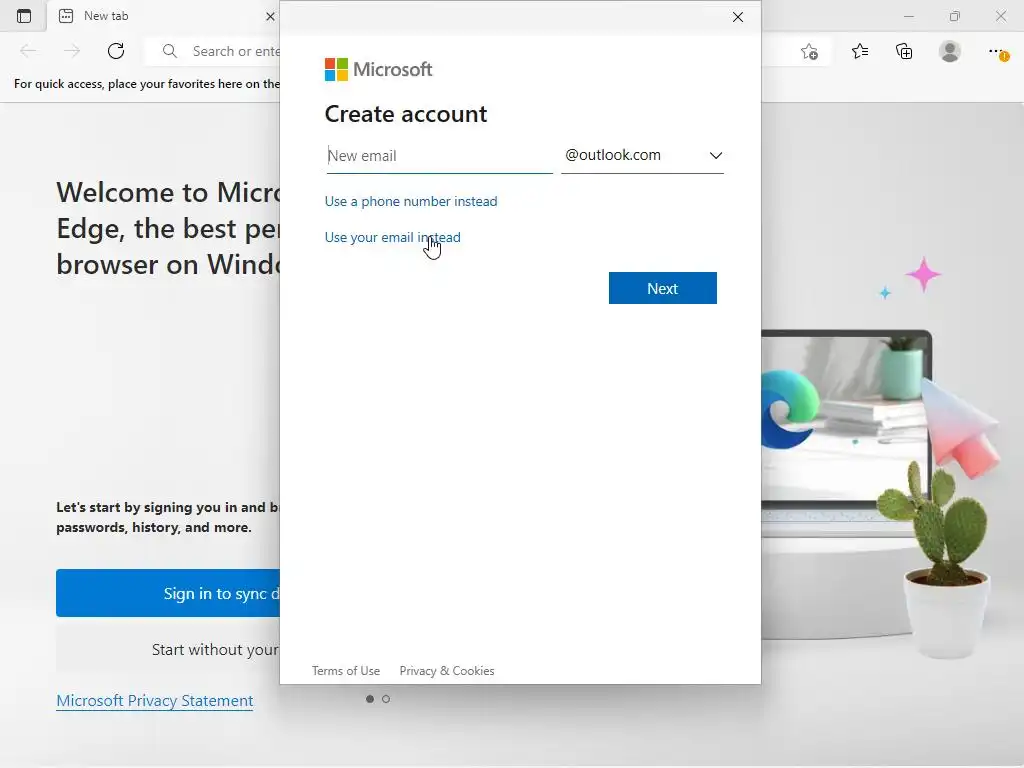Viewport: 1024px width, 768px height.
Task: Click the address bar search icon
Action: point(170,51)
